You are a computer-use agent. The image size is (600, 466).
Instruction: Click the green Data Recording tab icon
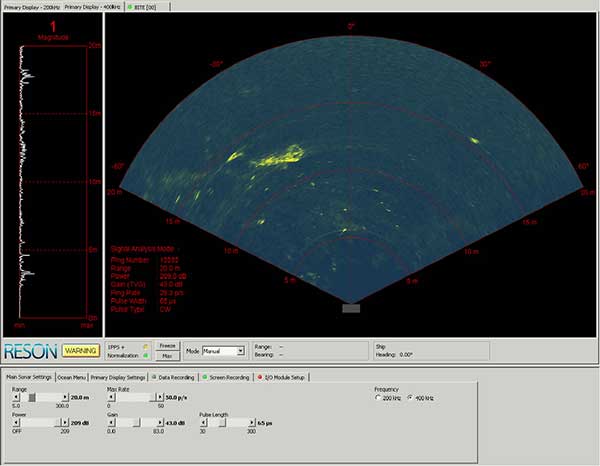[x=153, y=377]
